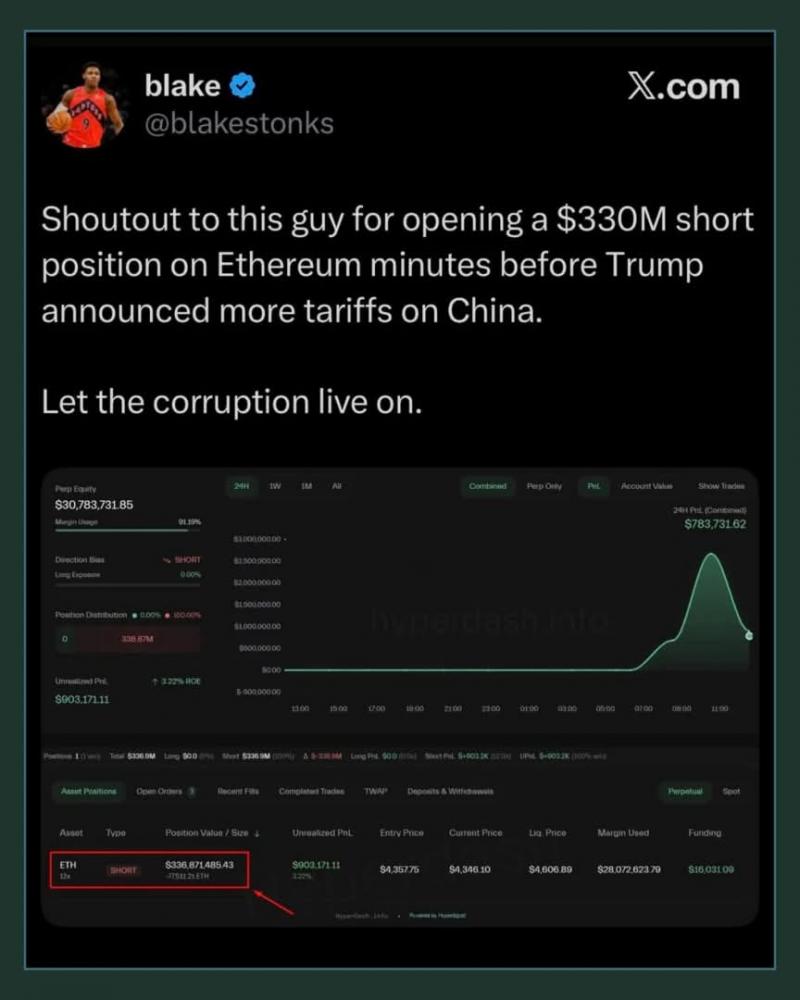This screenshot has height=1000, width=800.
Task: Click the red SHORT type badge
Action: pos(124,870)
